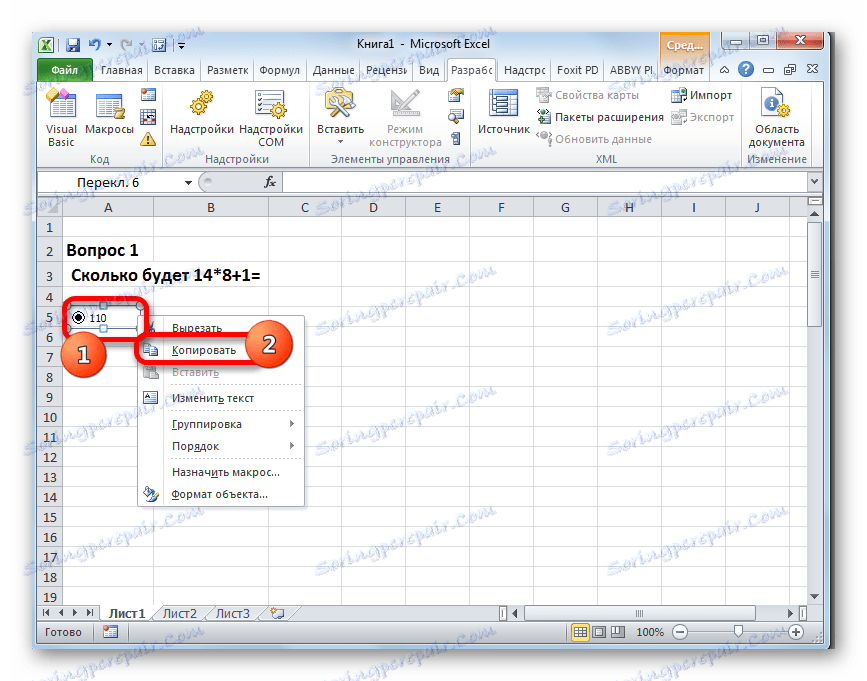Open the Лист3 sheet tab

click(233, 614)
